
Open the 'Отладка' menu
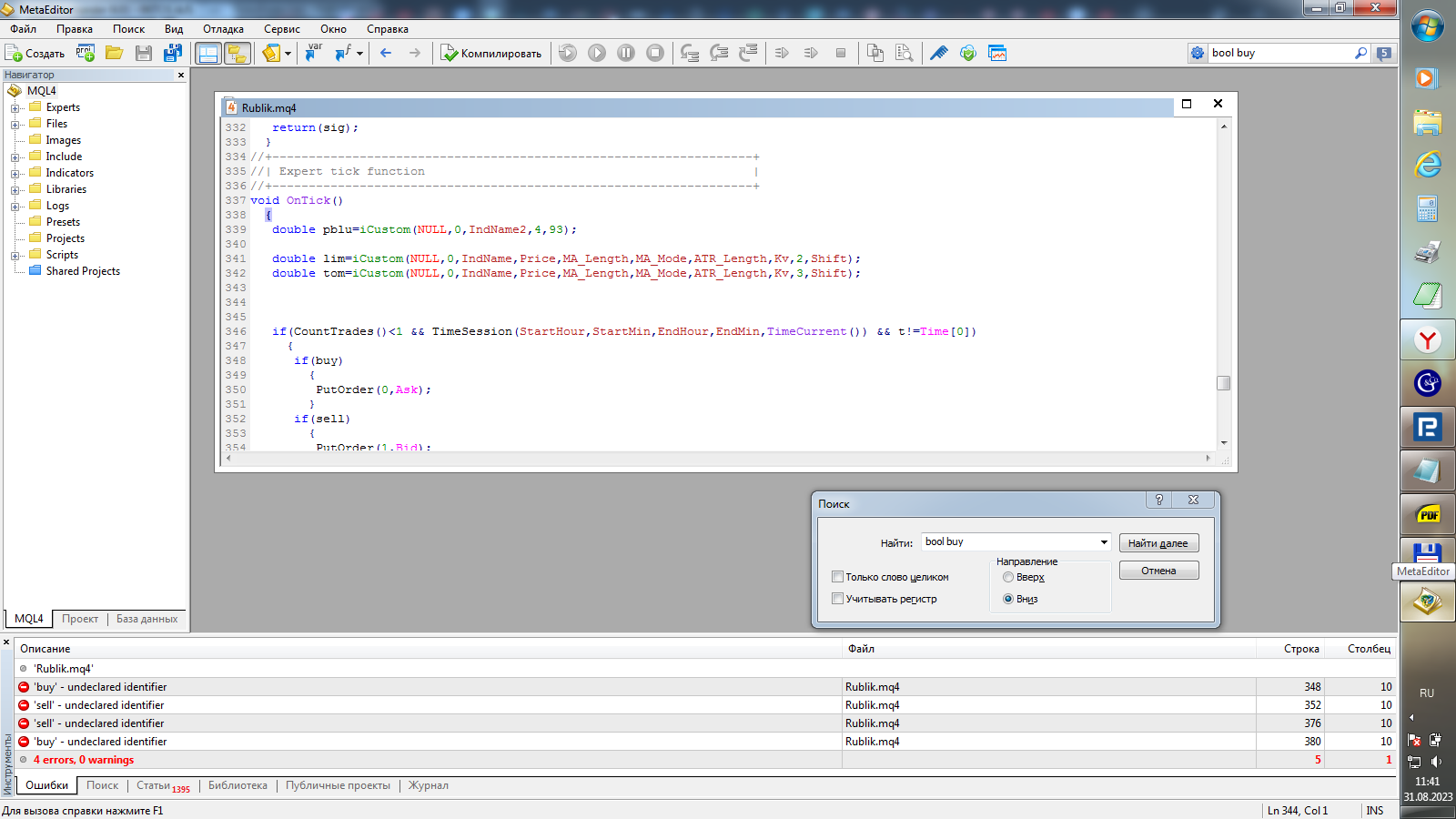[x=223, y=29]
